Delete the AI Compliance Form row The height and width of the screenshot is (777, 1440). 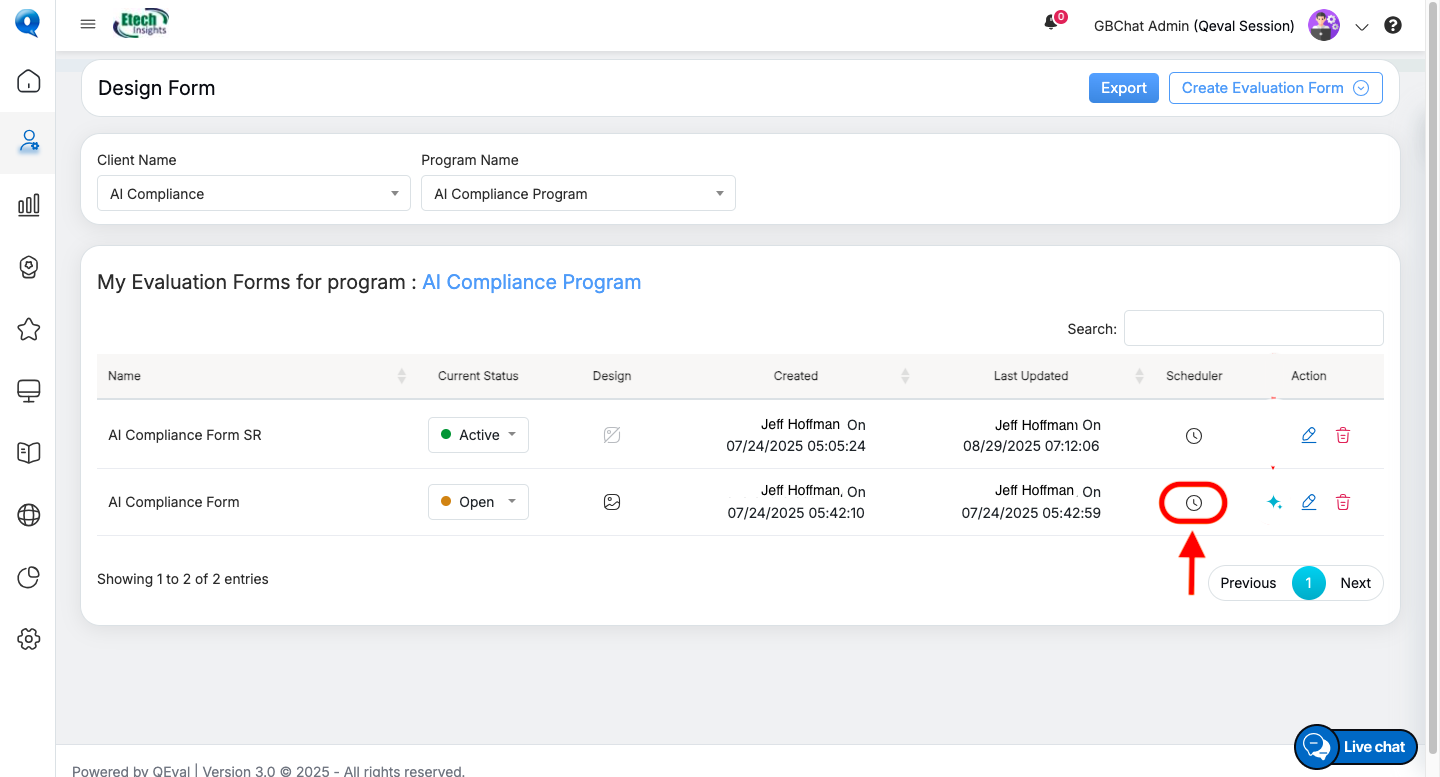click(1343, 502)
